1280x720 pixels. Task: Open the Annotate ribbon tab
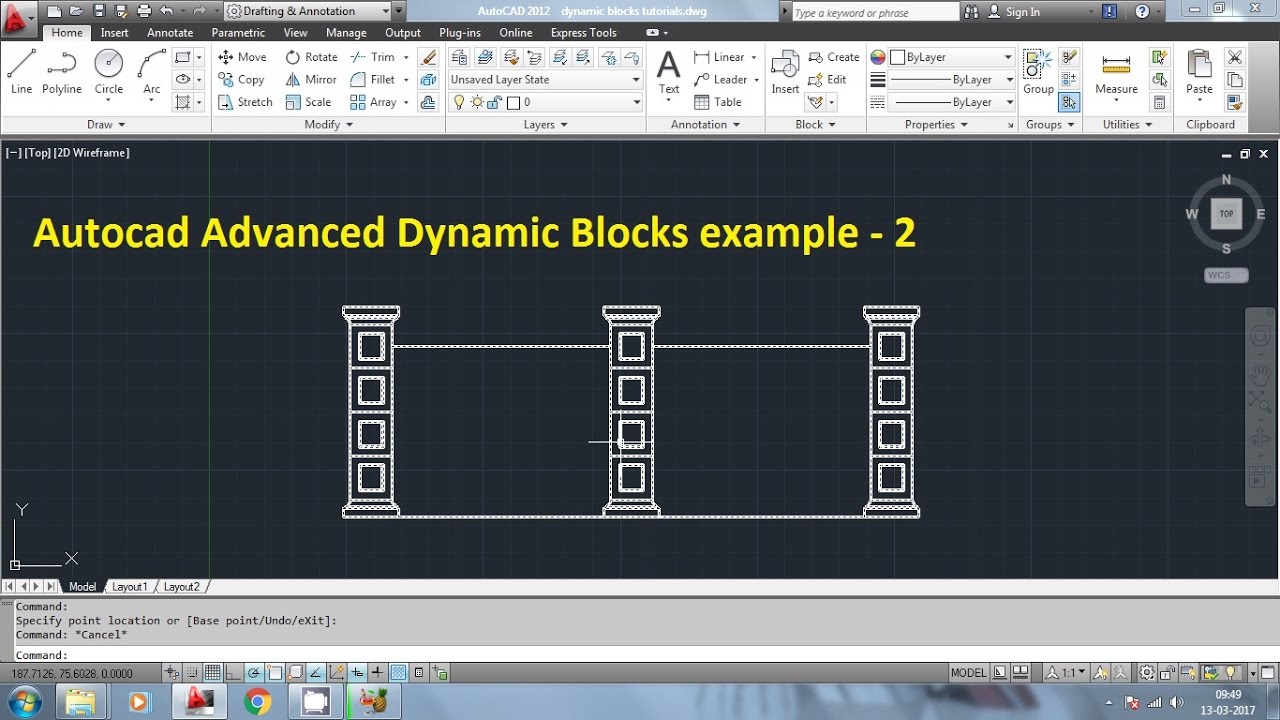click(170, 33)
